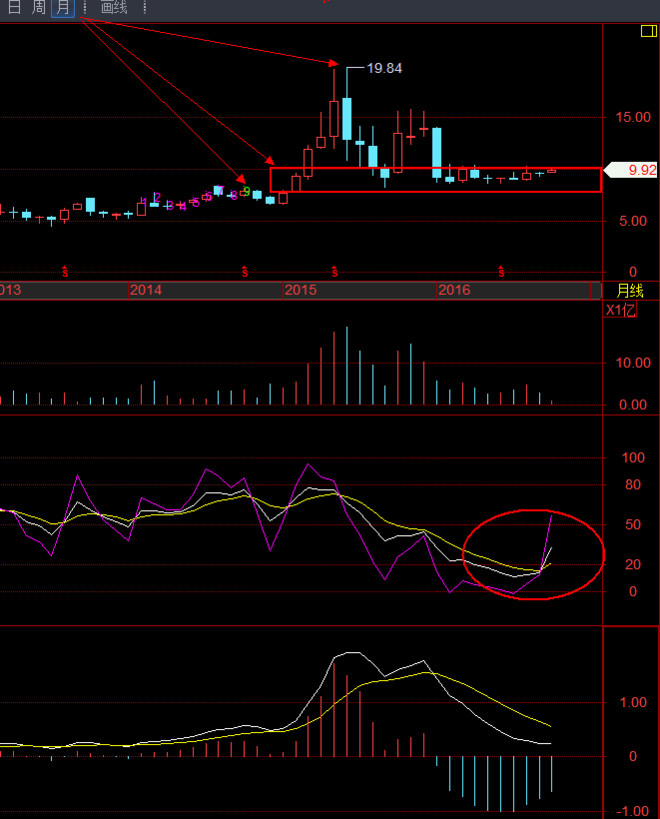Screen dimensions: 660x819
Task: Select the 2014 marker on the time axis
Action: tap(146, 290)
